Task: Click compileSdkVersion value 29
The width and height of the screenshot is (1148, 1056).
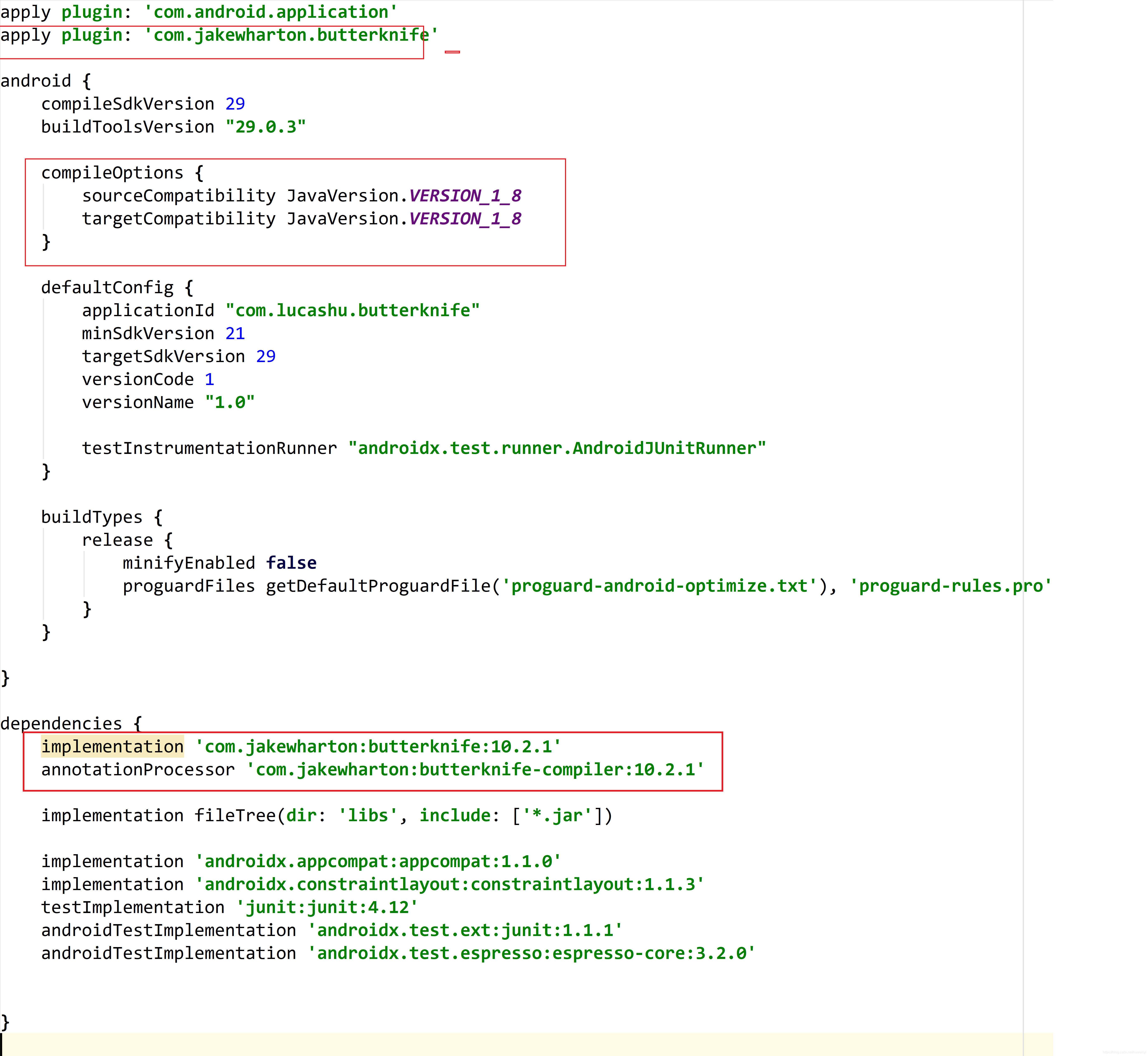Action: [x=235, y=104]
